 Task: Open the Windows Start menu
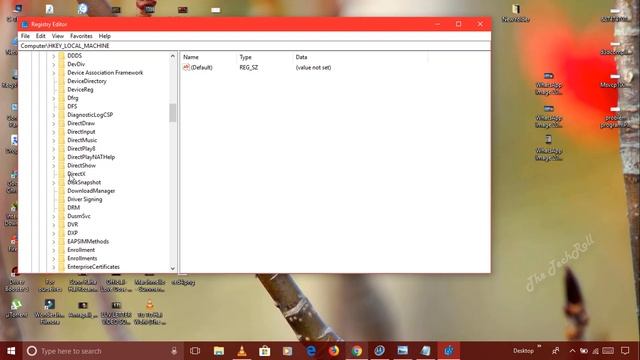[x=11, y=351]
